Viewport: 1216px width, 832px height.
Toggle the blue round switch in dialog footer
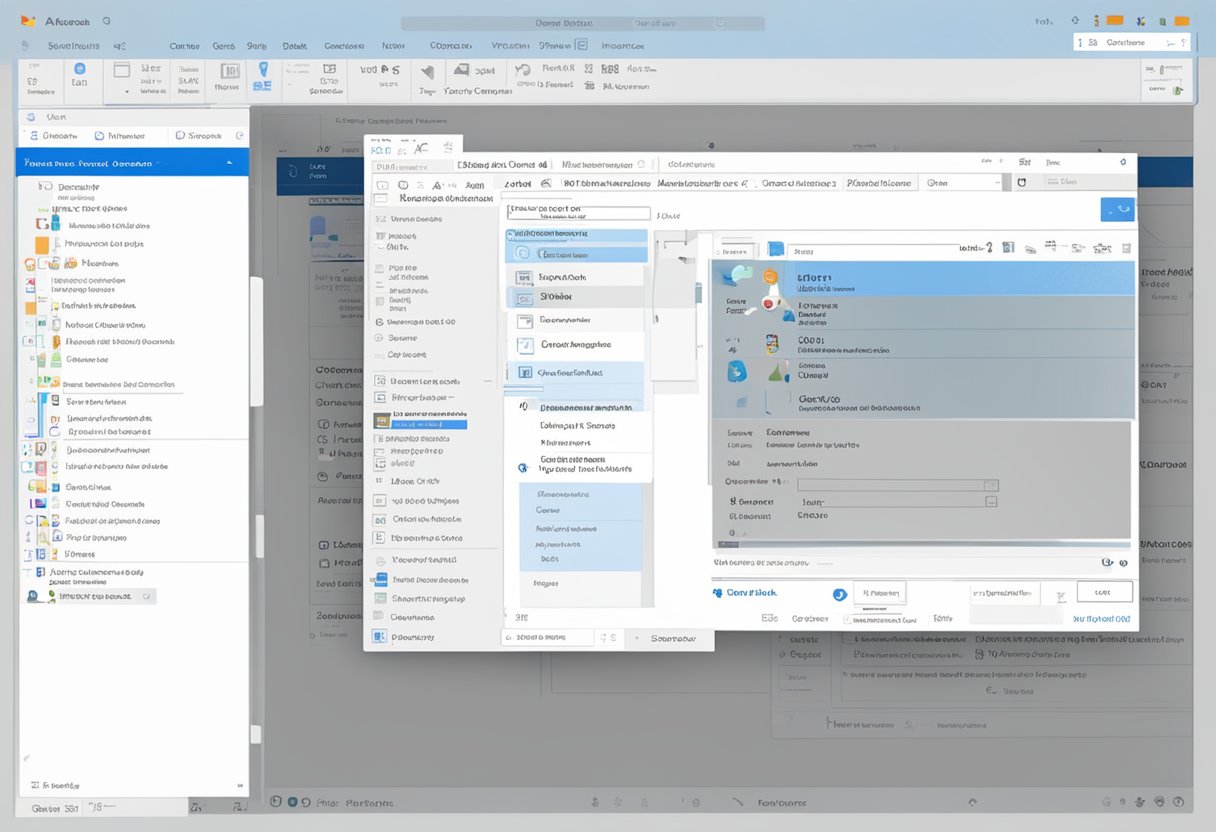coord(840,594)
